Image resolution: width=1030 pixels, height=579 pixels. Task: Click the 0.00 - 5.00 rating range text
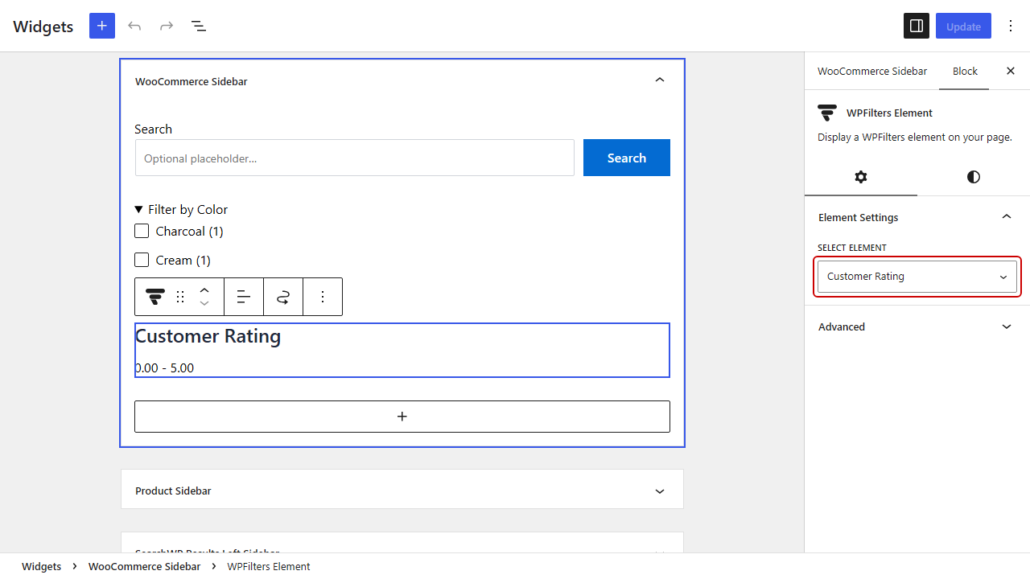pyautogui.click(x=164, y=368)
